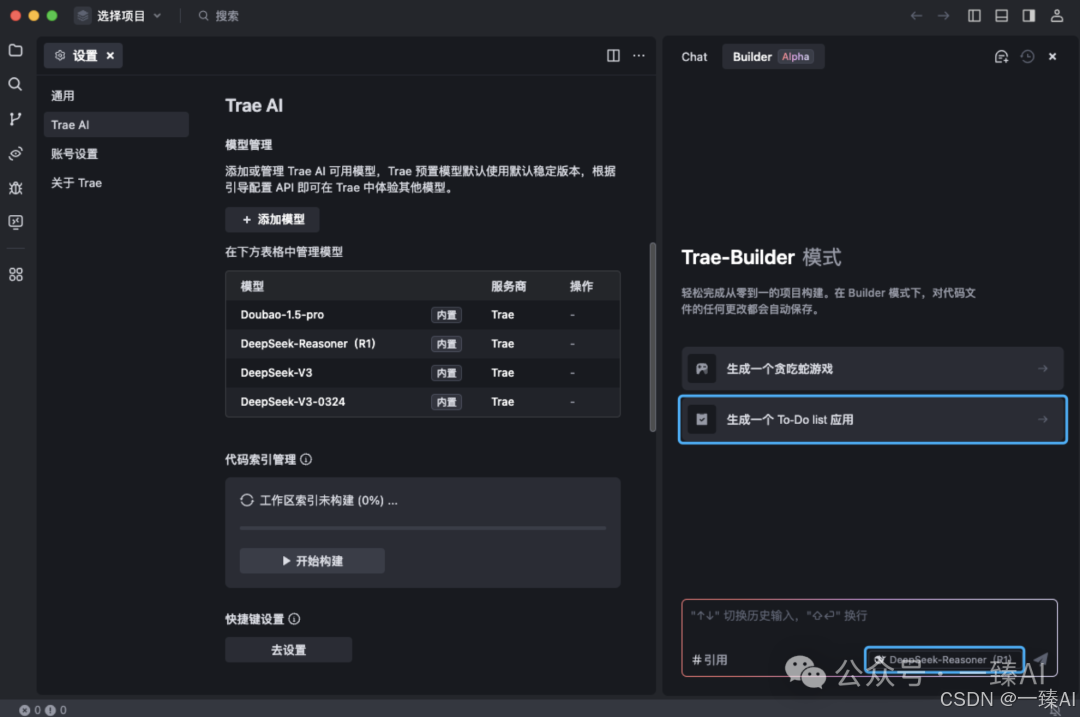The height and width of the screenshot is (717, 1080).
Task: Open the extensions grid icon in sidebar
Action: pos(15,274)
